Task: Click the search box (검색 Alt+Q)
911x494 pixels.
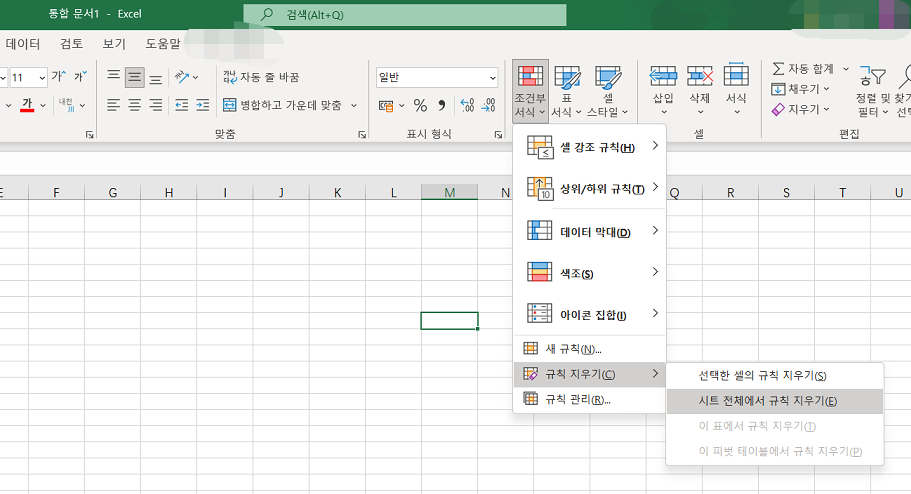Action: click(x=404, y=15)
